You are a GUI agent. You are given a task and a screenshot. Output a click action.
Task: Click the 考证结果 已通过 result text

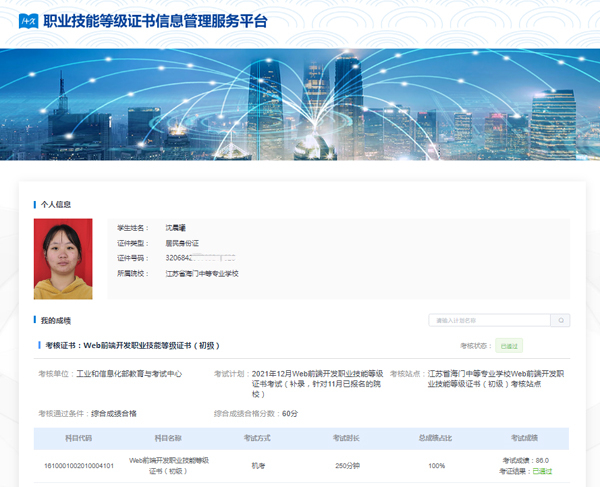529,470
